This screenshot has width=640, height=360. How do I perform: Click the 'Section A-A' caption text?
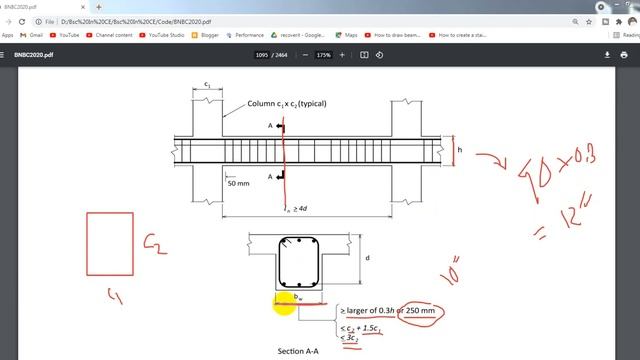point(298,351)
